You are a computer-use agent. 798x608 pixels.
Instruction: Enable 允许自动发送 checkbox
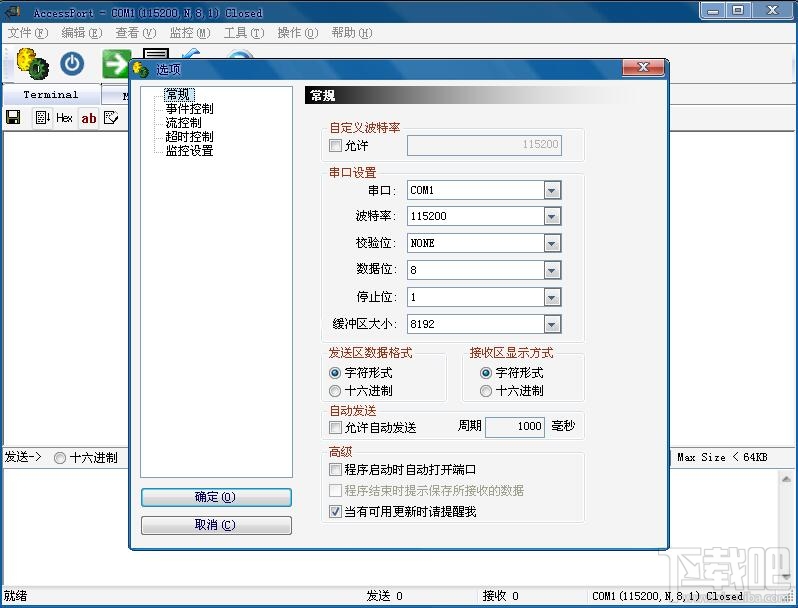tap(335, 427)
